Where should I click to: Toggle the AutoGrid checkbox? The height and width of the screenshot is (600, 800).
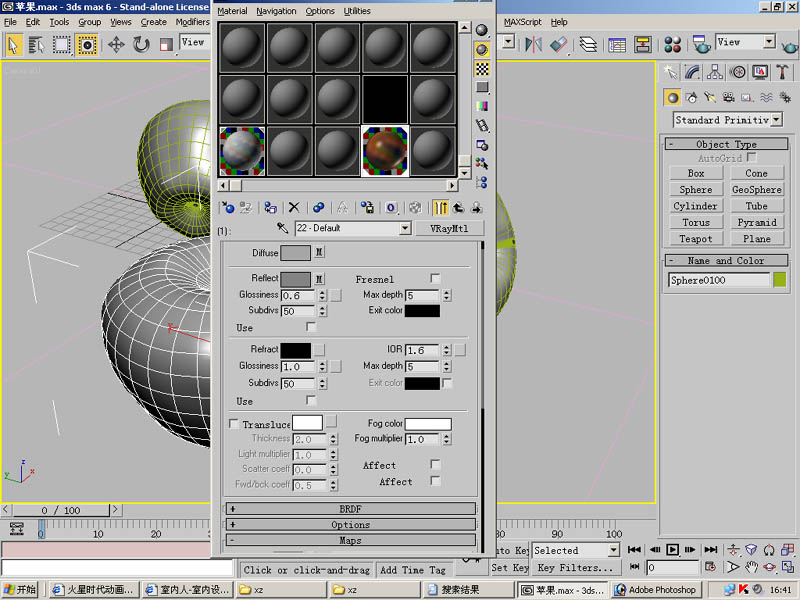click(752, 158)
